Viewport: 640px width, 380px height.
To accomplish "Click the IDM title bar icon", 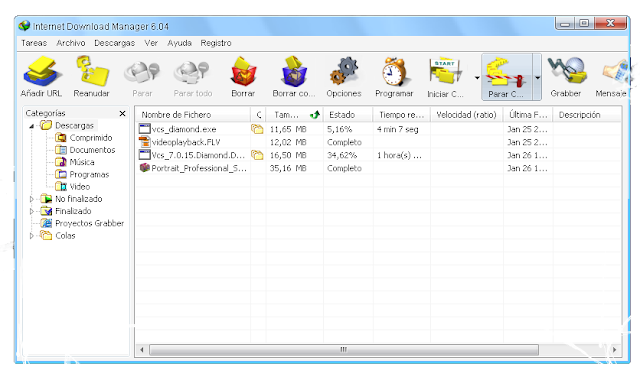I will tap(24, 26).
